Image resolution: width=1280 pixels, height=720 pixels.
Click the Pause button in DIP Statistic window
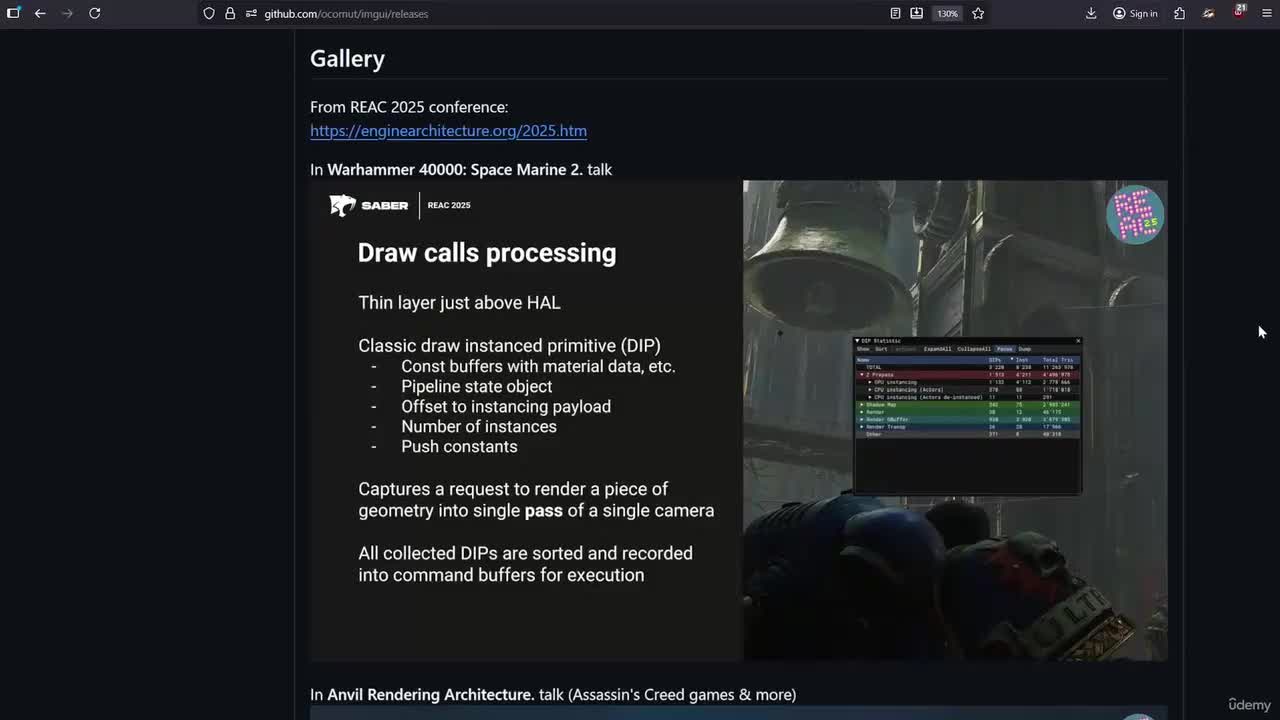click(x=1004, y=349)
